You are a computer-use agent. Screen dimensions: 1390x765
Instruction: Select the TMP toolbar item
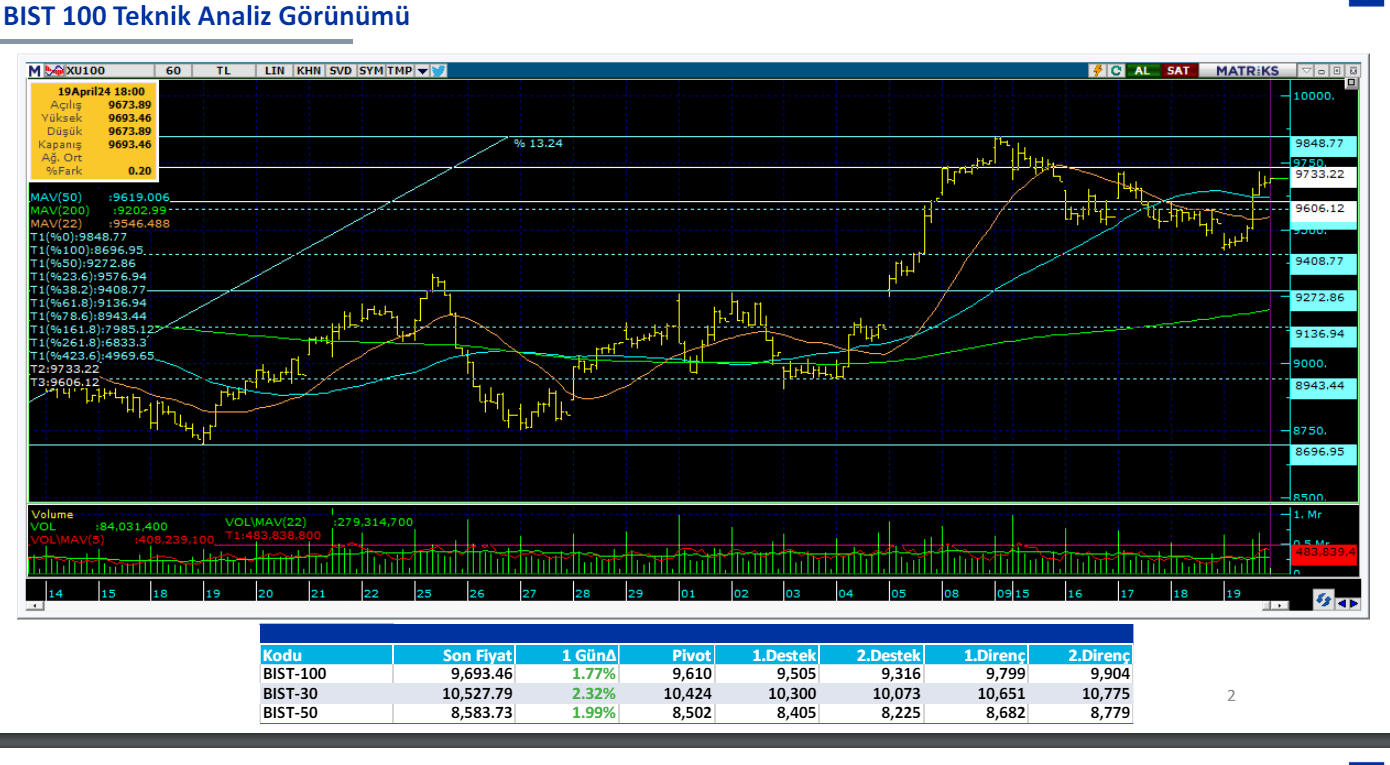click(400, 71)
